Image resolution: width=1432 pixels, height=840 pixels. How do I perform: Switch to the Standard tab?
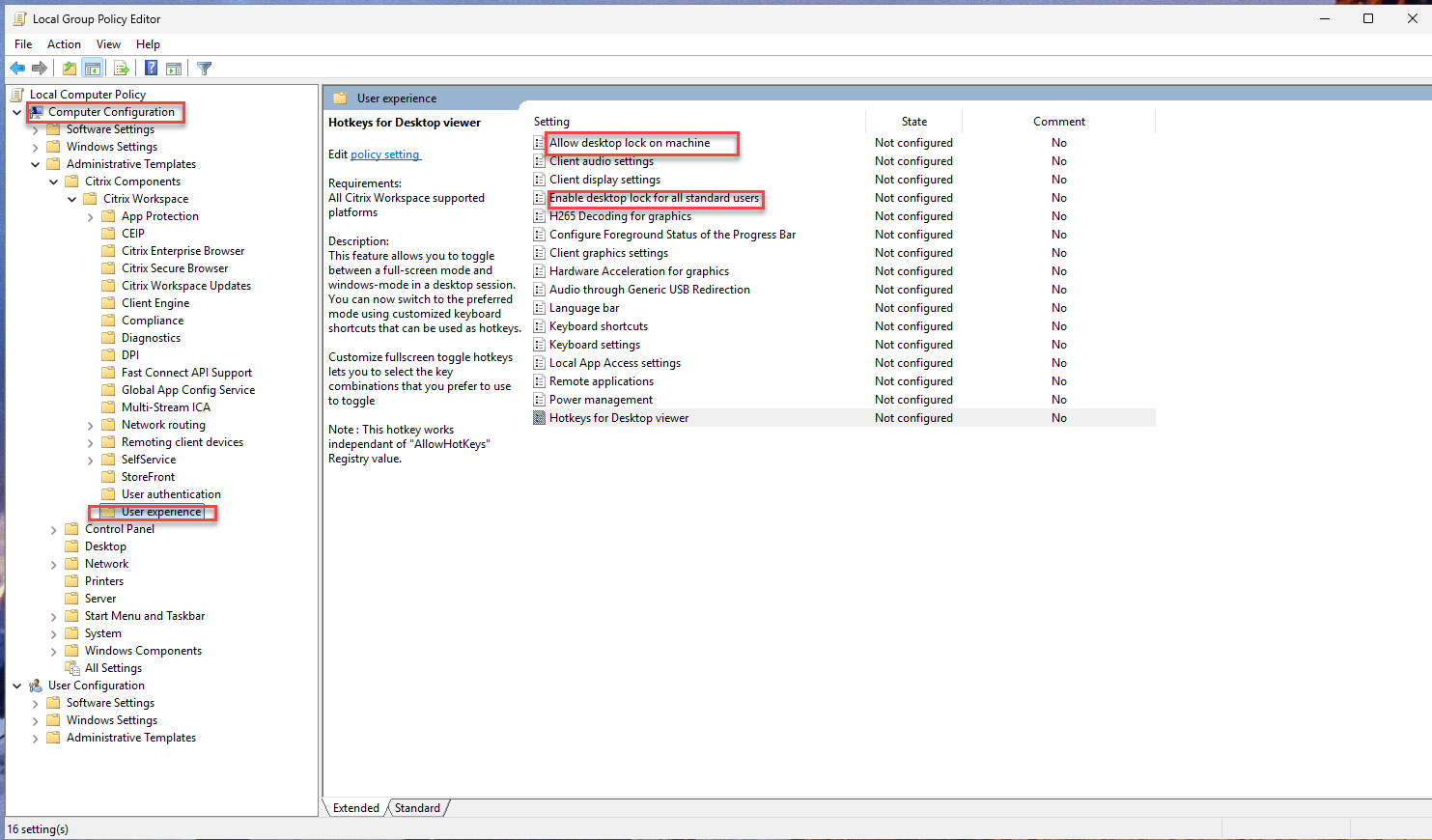pos(417,808)
